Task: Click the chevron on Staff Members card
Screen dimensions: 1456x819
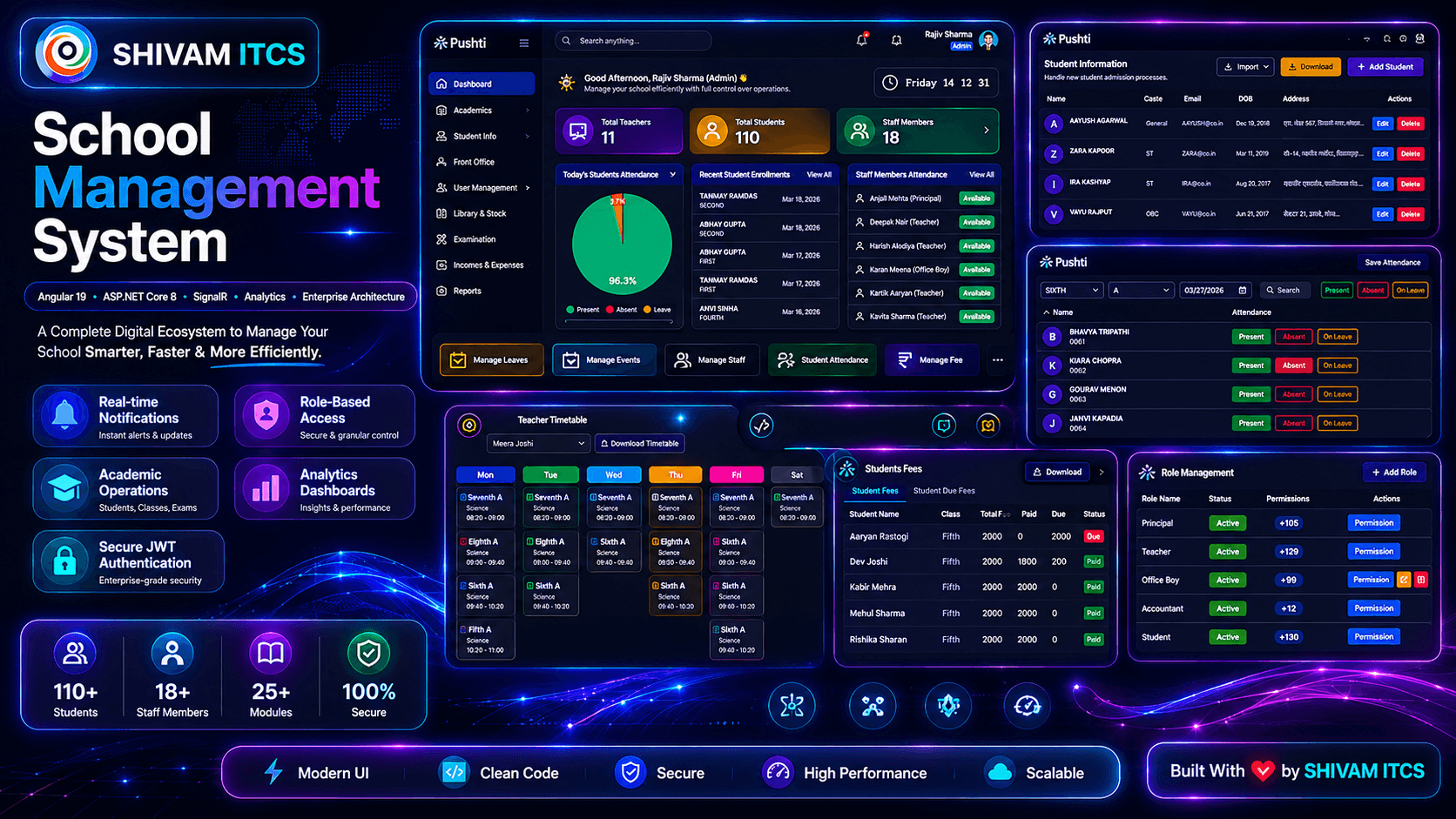Action: pyautogui.click(x=986, y=130)
